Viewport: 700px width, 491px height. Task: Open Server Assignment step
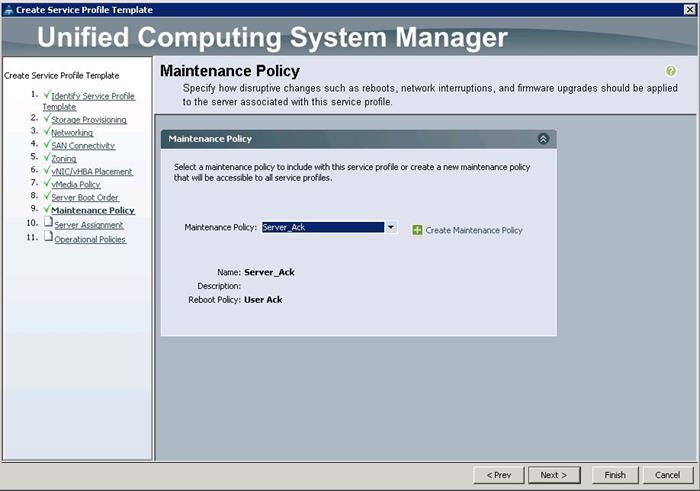click(89, 225)
